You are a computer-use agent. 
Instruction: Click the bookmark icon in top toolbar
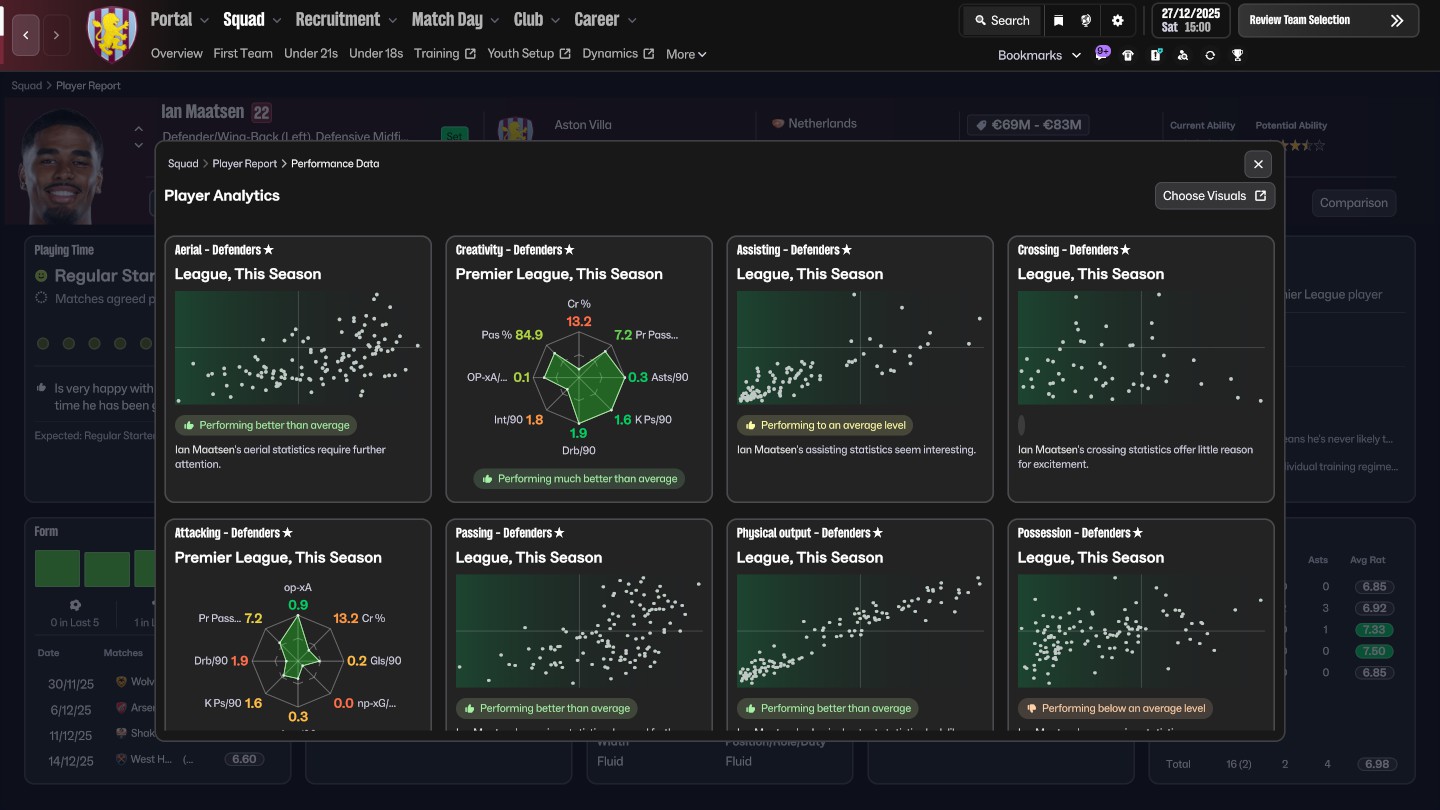(1059, 20)
